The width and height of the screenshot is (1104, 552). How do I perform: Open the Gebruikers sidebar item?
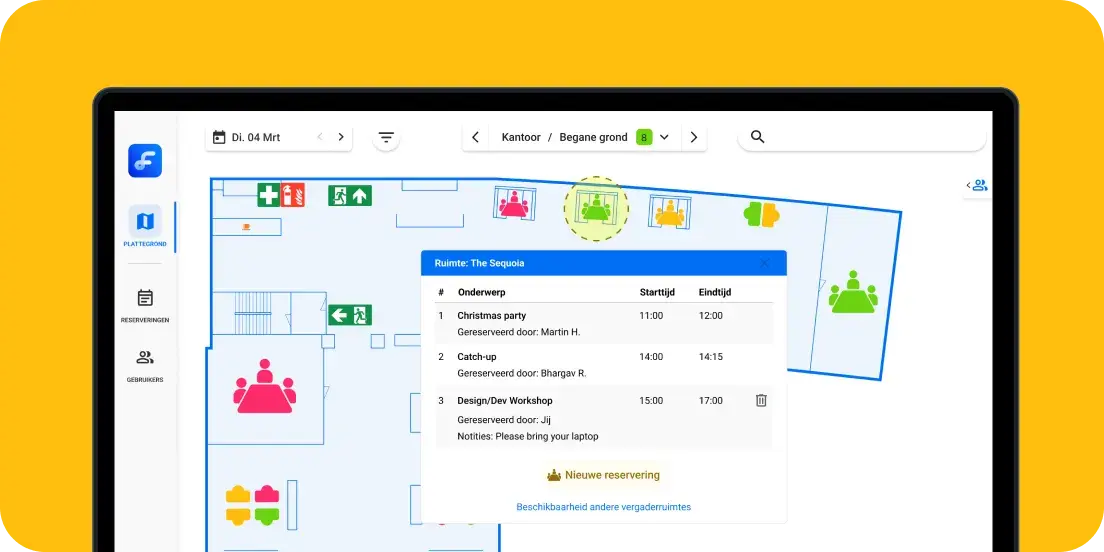point(145,365)
